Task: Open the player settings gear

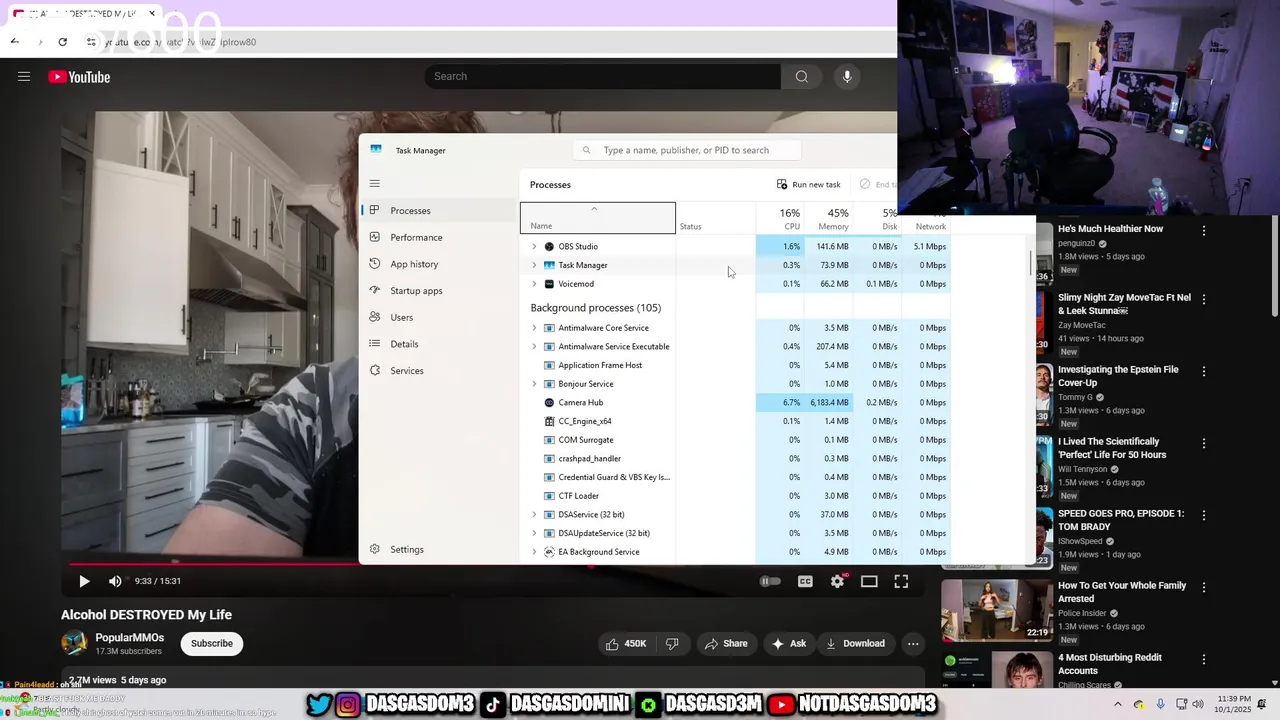Action: pos(837,581)
